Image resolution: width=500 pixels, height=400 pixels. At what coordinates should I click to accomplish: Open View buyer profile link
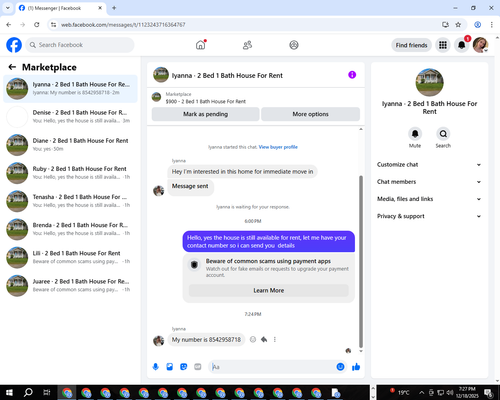[x=278, y=147]
